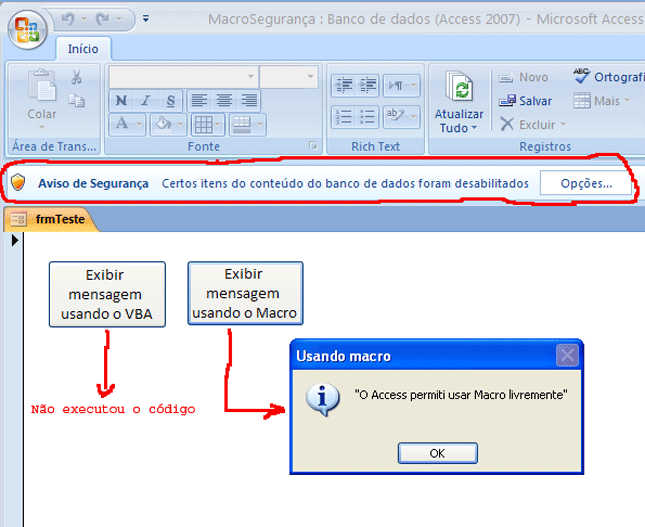
Task: Click the bulleted list icon
Action: point(367,117)
